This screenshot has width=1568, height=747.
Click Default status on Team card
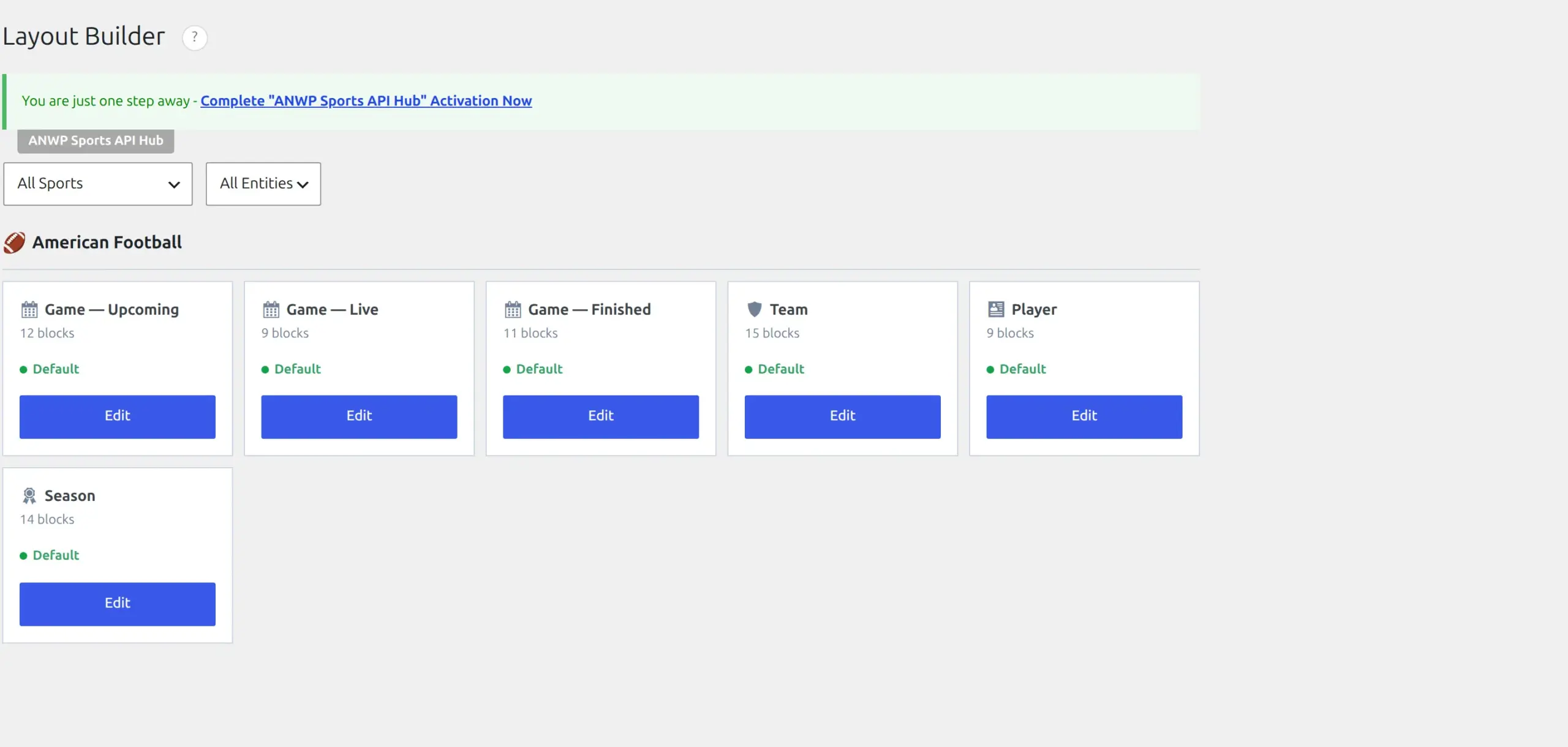tap(775, 369)
